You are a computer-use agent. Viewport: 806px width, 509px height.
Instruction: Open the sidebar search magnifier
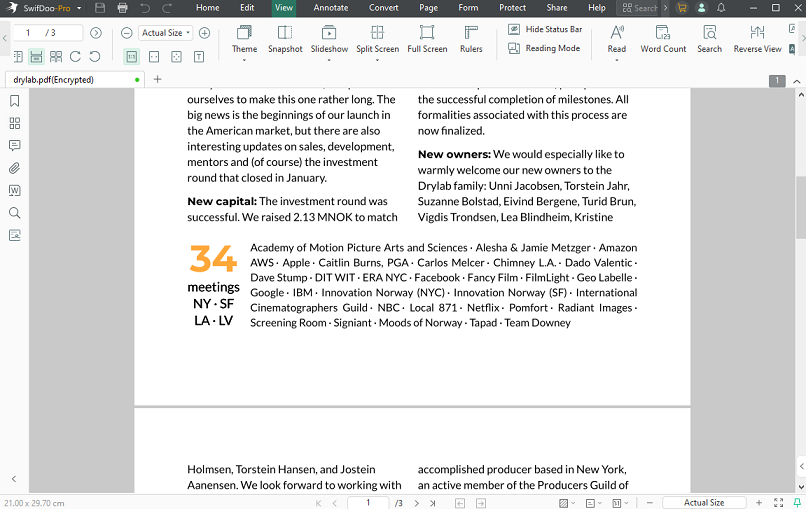(x=14, y=213)
